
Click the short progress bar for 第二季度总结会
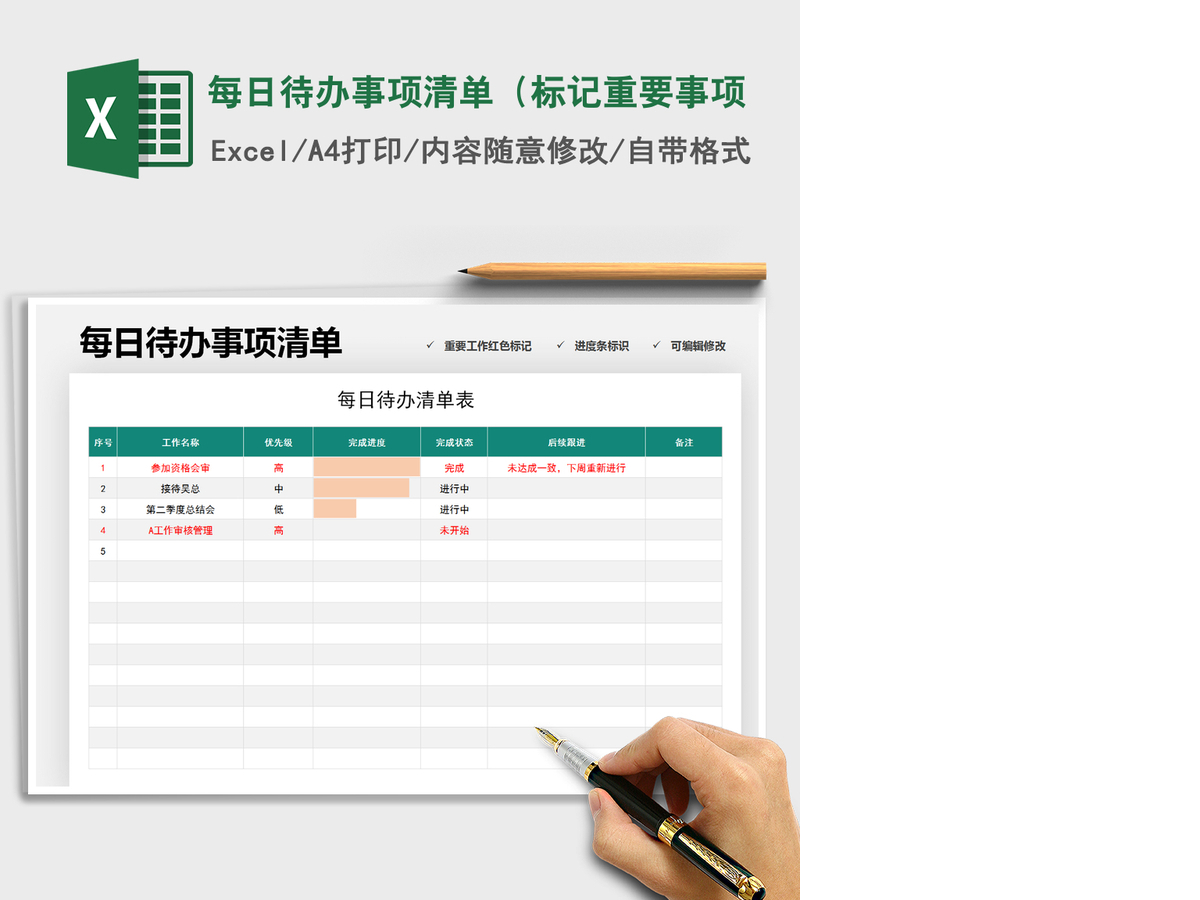tap(335, 509)
